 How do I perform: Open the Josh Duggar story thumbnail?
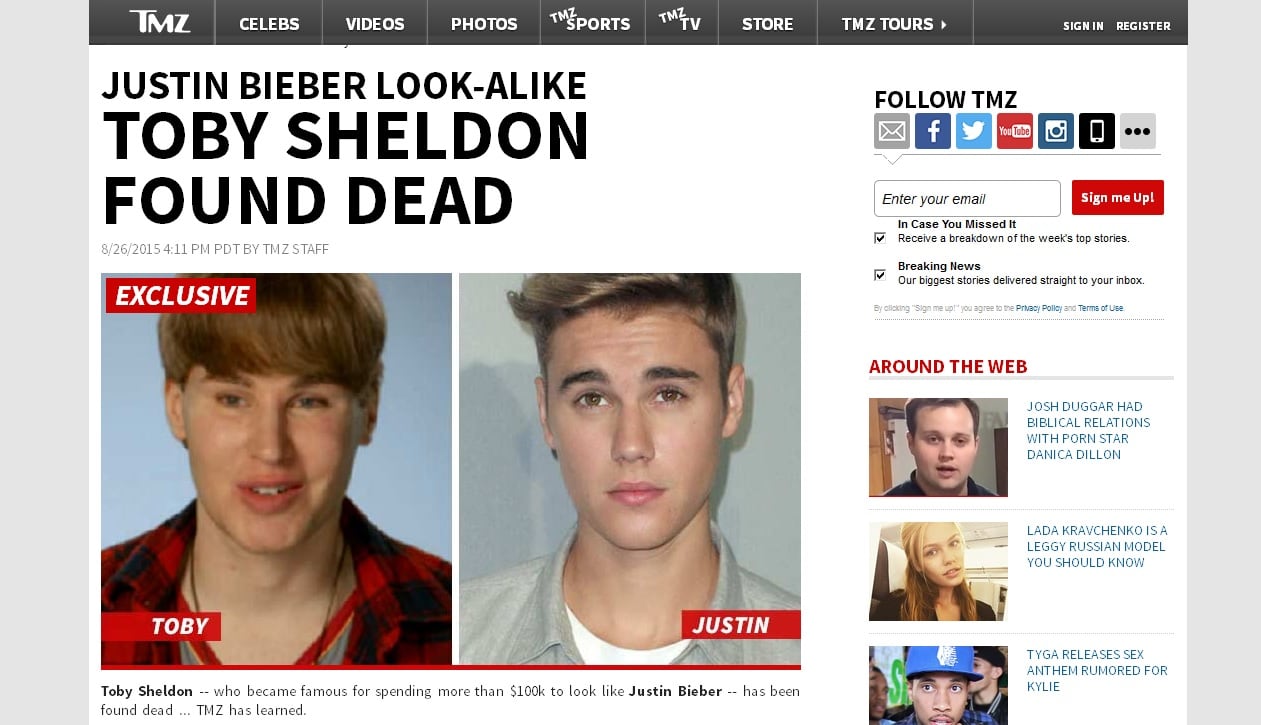[938, 447]
